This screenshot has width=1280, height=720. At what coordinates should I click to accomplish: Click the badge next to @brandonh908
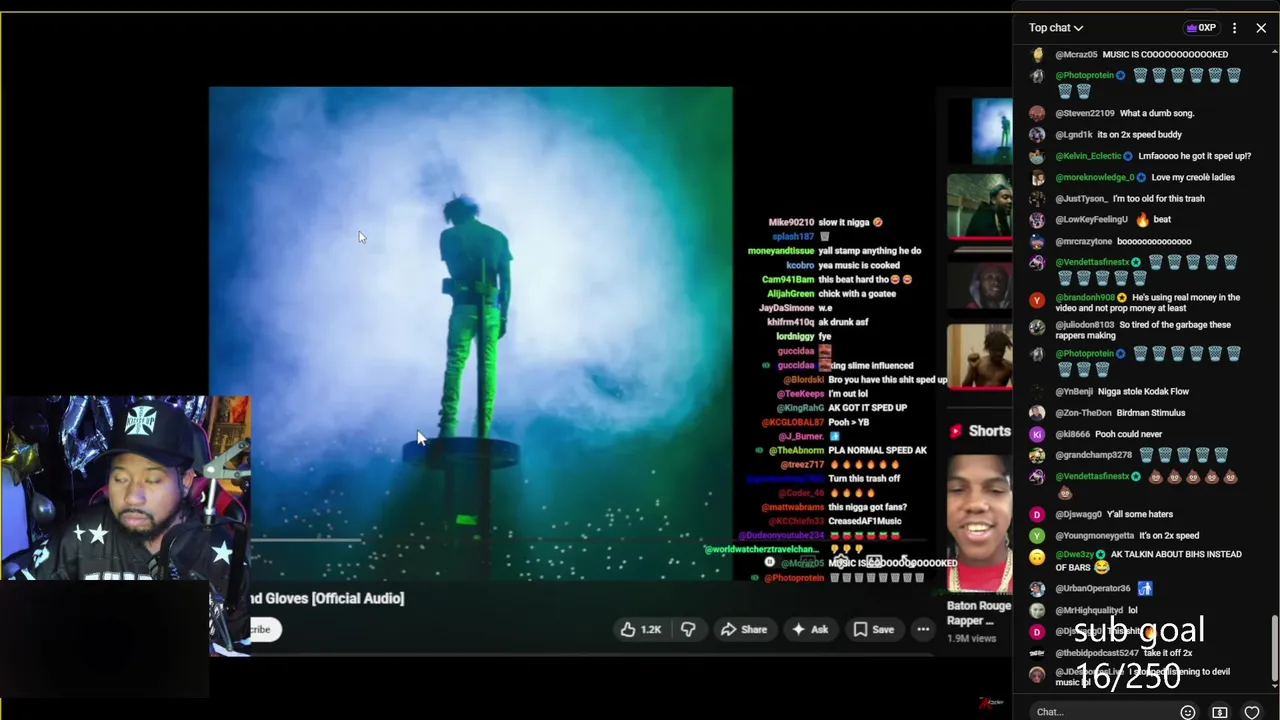tap(1123, 297)
